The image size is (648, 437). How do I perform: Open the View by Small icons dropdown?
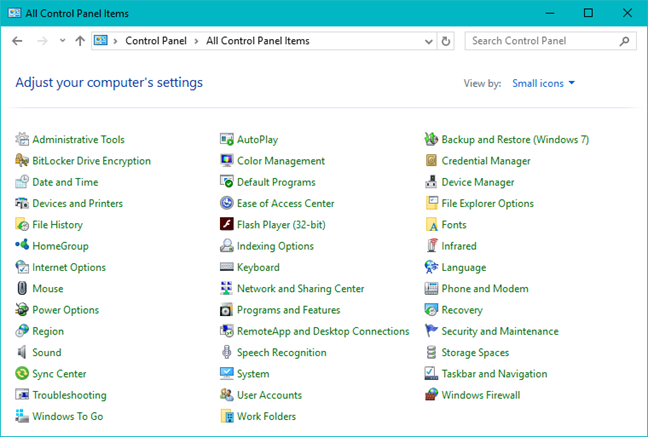click(x=543, y=84)
